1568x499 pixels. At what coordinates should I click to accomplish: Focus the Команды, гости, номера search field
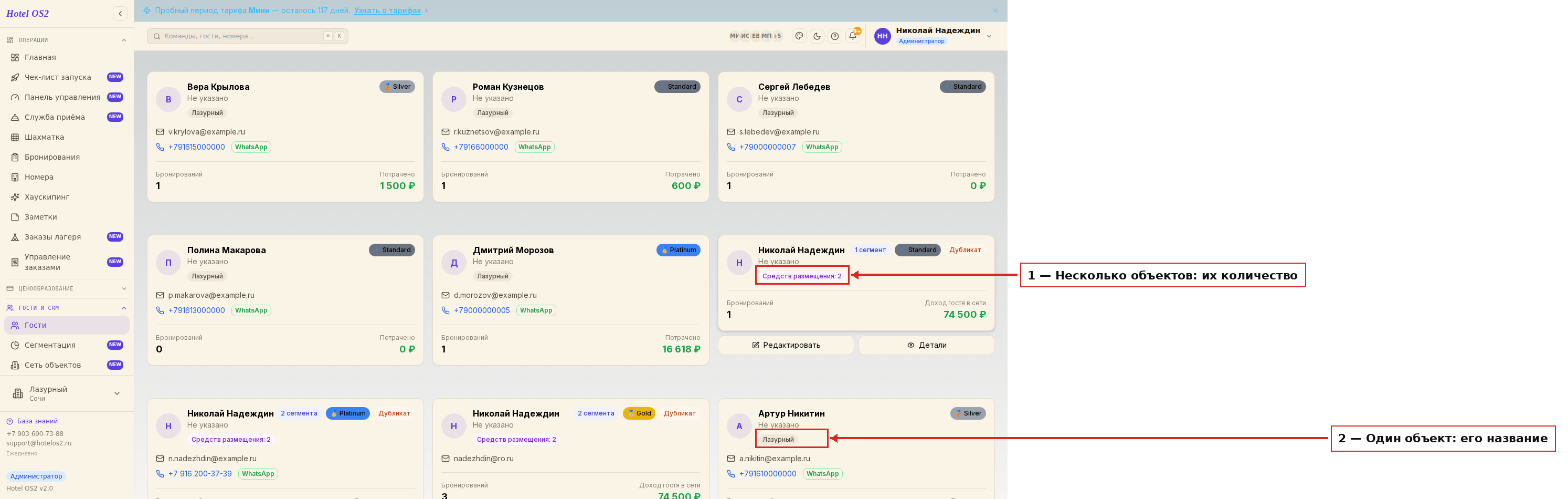(247, 36)
